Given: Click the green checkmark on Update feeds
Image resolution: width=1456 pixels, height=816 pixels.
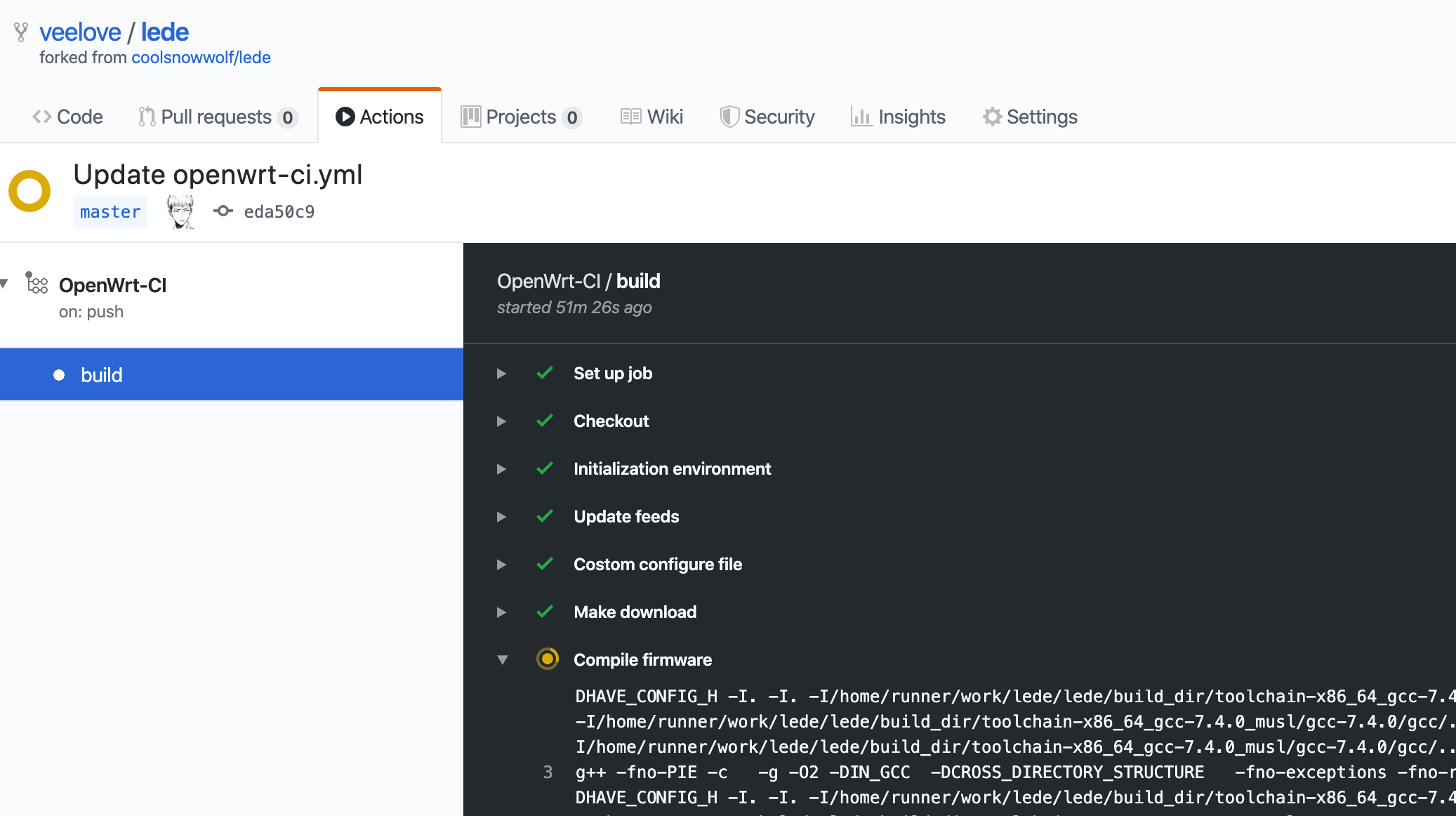Looking at the screenshot, I should click(545, 517).
